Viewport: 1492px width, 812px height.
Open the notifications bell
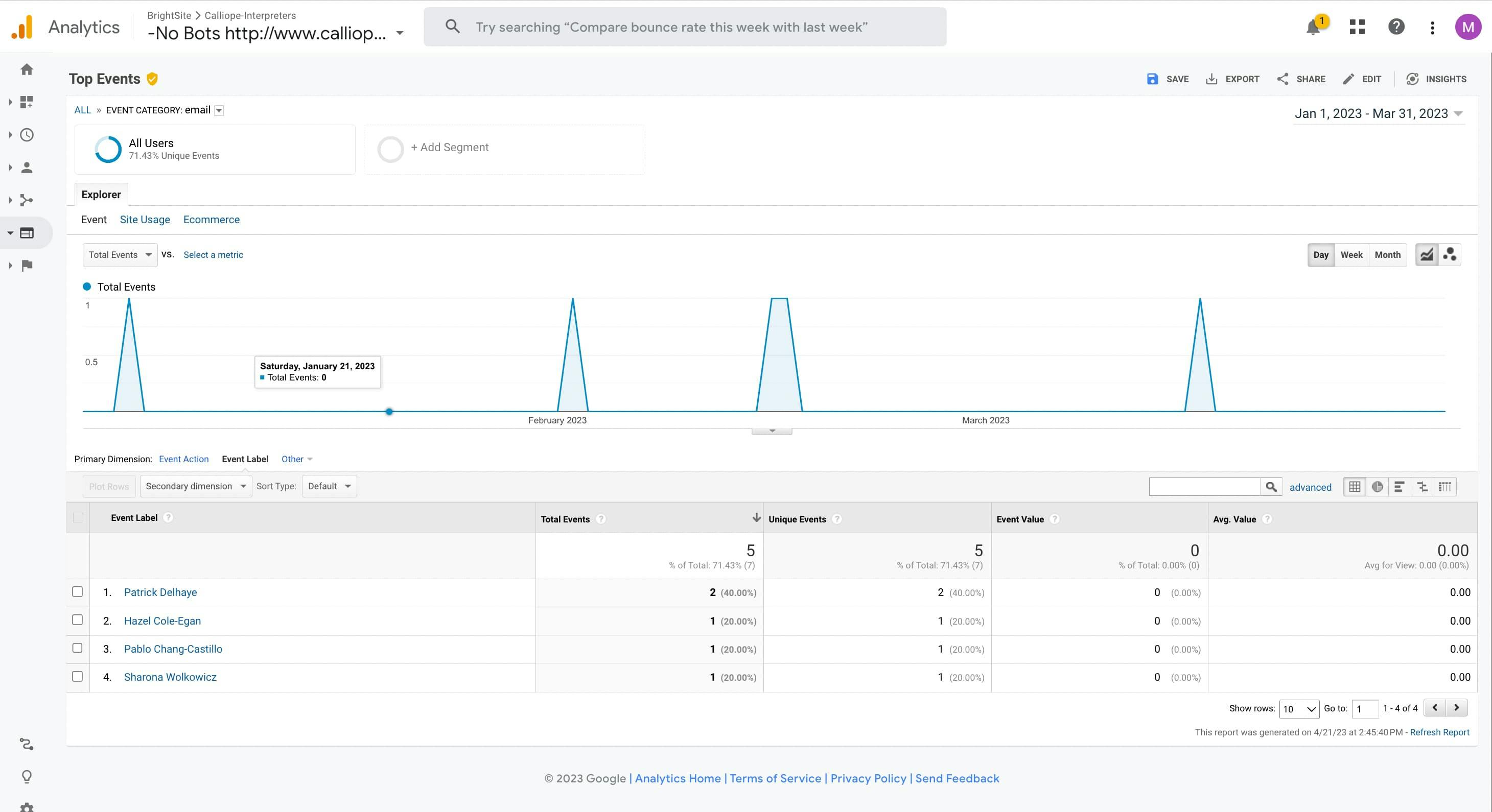click(1313, 27)
